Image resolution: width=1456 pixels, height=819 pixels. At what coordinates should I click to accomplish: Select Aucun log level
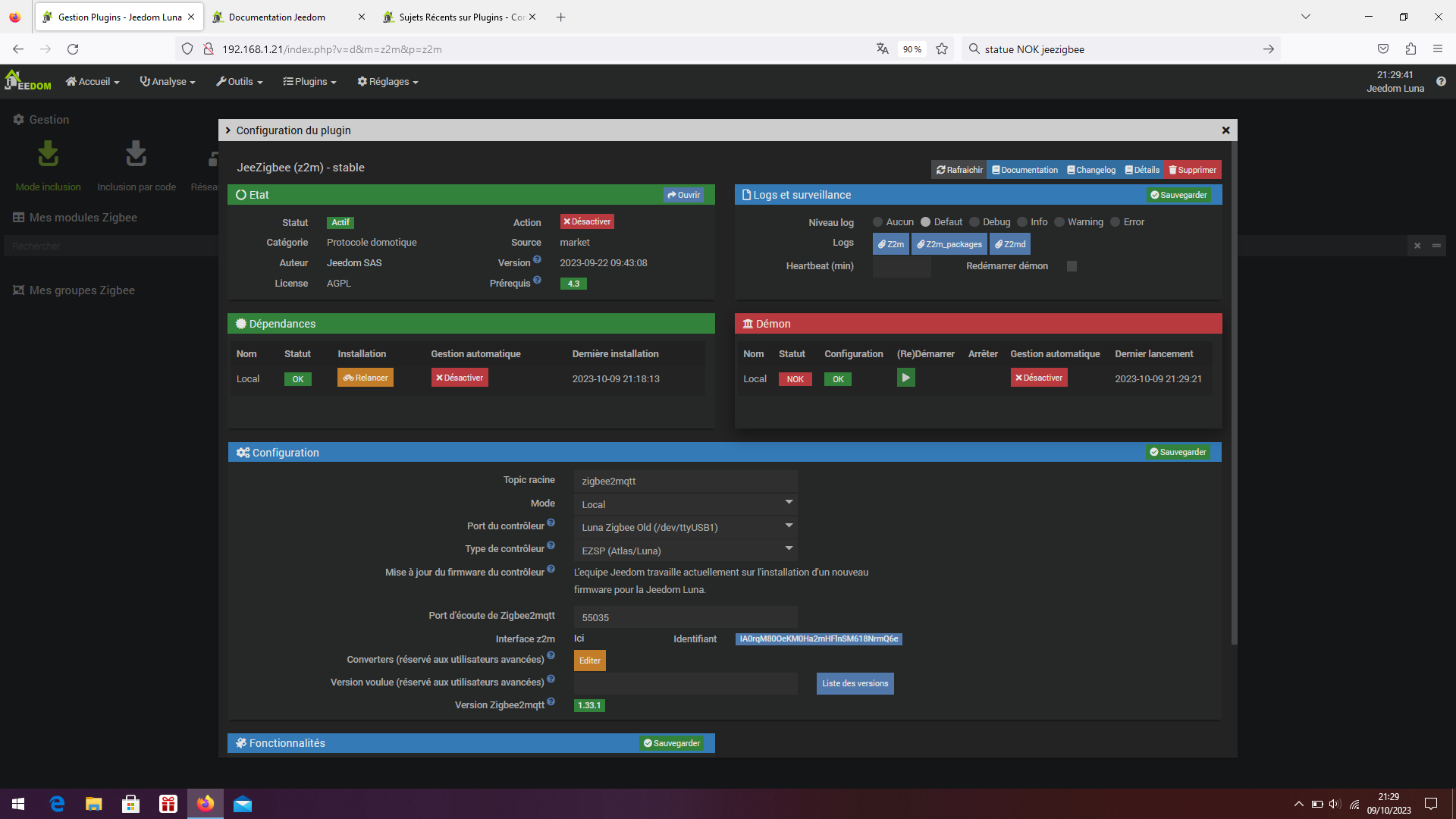pyautogui.click(x=878, y=222)
